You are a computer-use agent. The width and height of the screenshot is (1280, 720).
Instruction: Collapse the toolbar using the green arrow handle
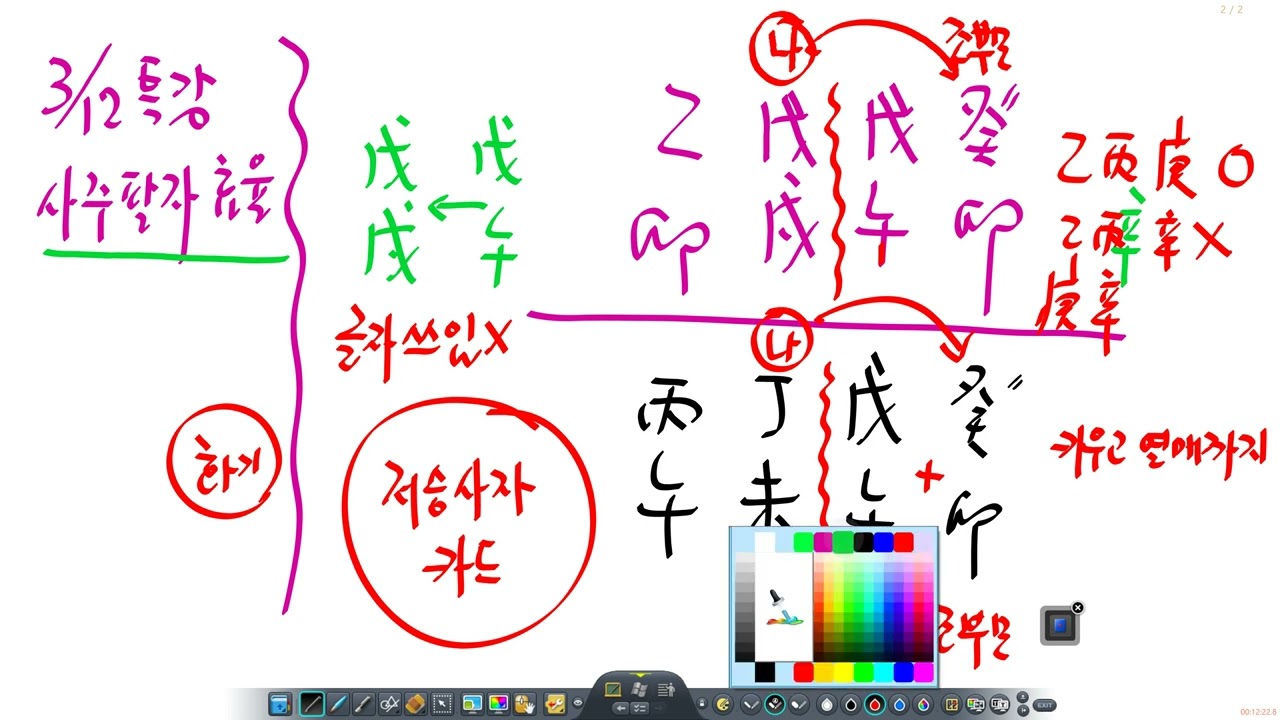(x=639, y=675)
